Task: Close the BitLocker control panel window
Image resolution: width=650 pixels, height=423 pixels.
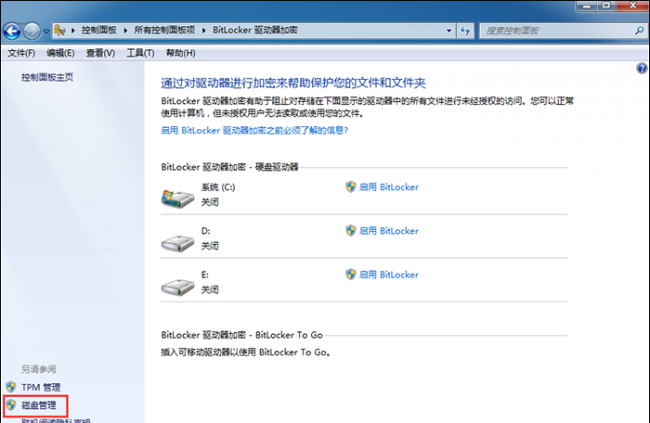Action: [x=633, y=6]
